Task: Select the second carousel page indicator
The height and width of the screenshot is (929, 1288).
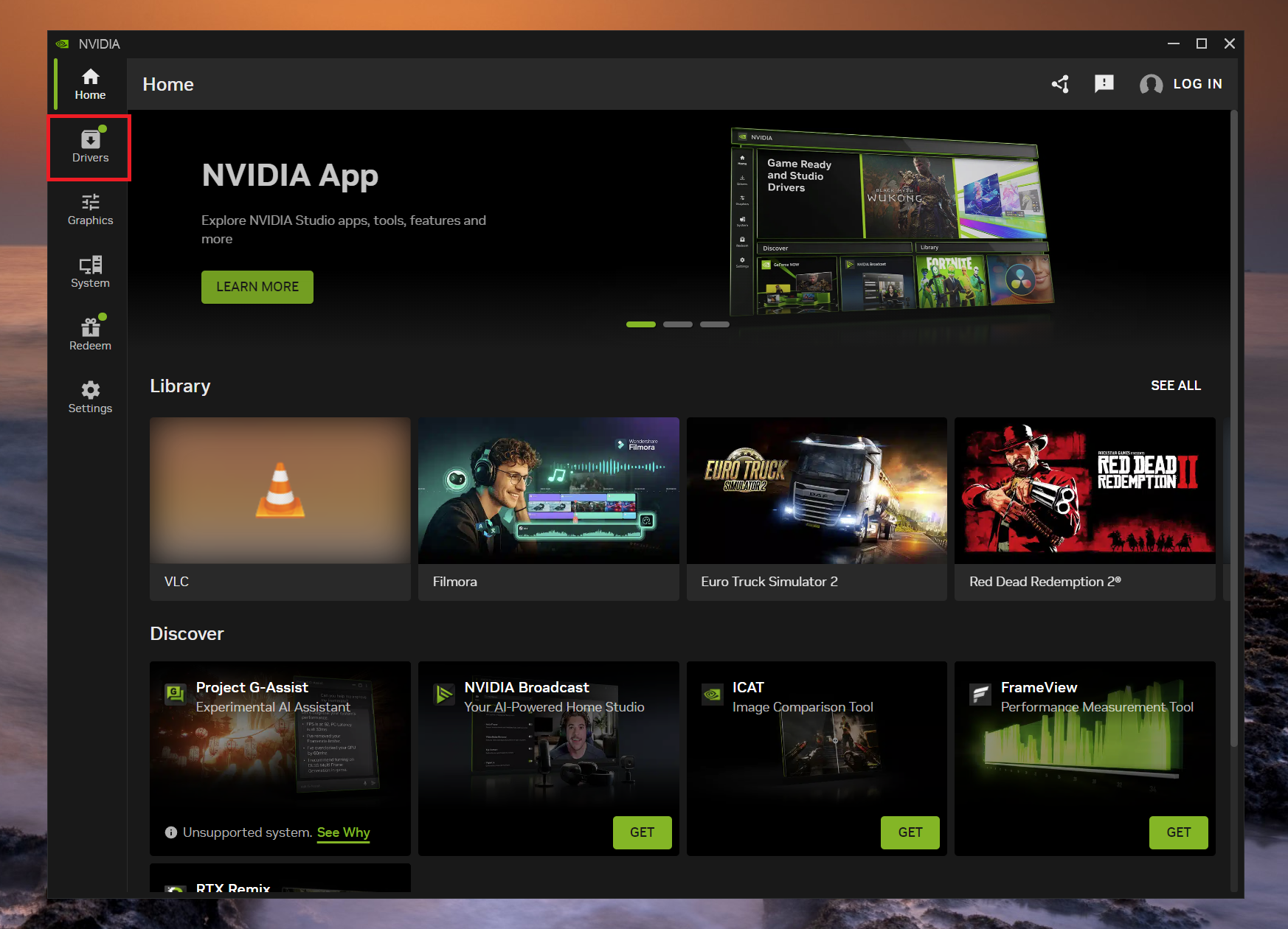Action: [677, 324]
